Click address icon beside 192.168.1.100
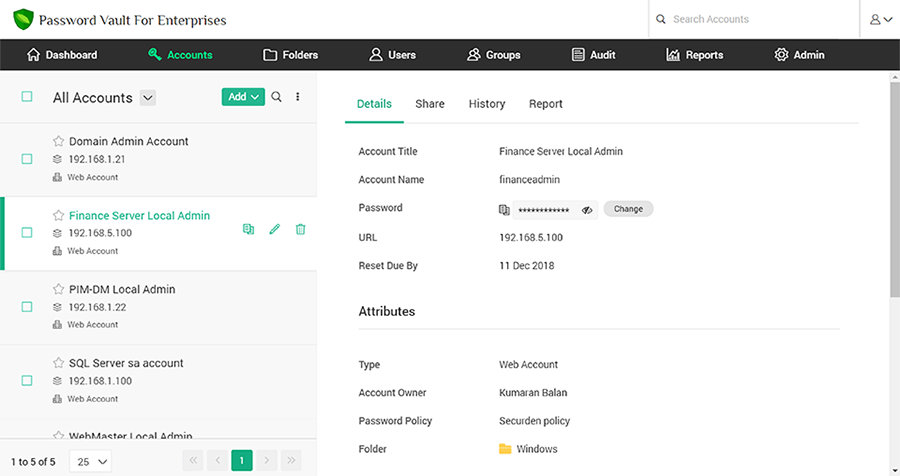900x476 pixels. [x=57, y=381]
